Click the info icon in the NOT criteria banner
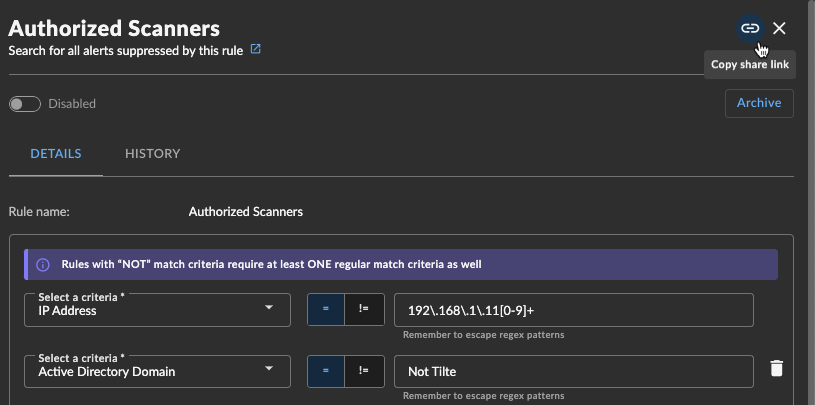 pos(43,265)
